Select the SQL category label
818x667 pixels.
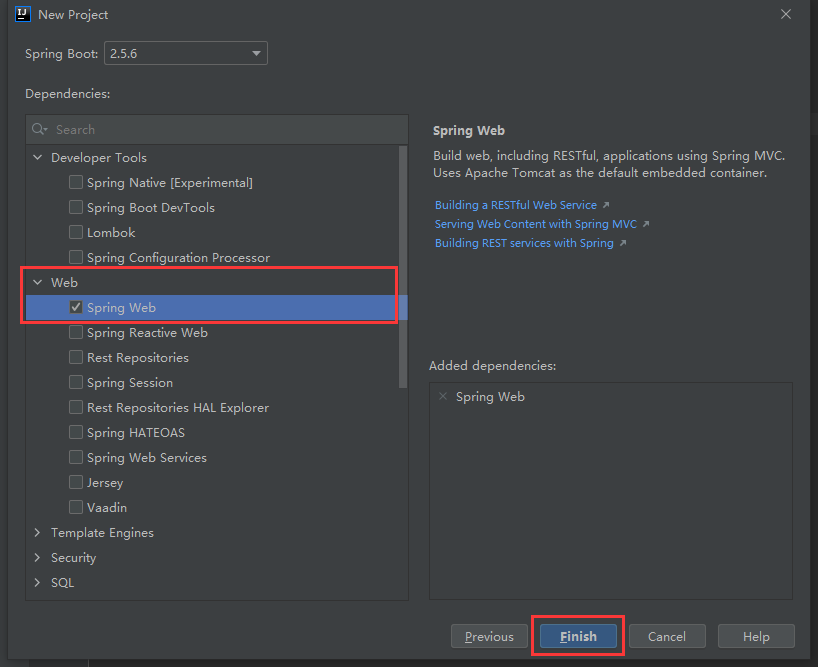[62, 583]
